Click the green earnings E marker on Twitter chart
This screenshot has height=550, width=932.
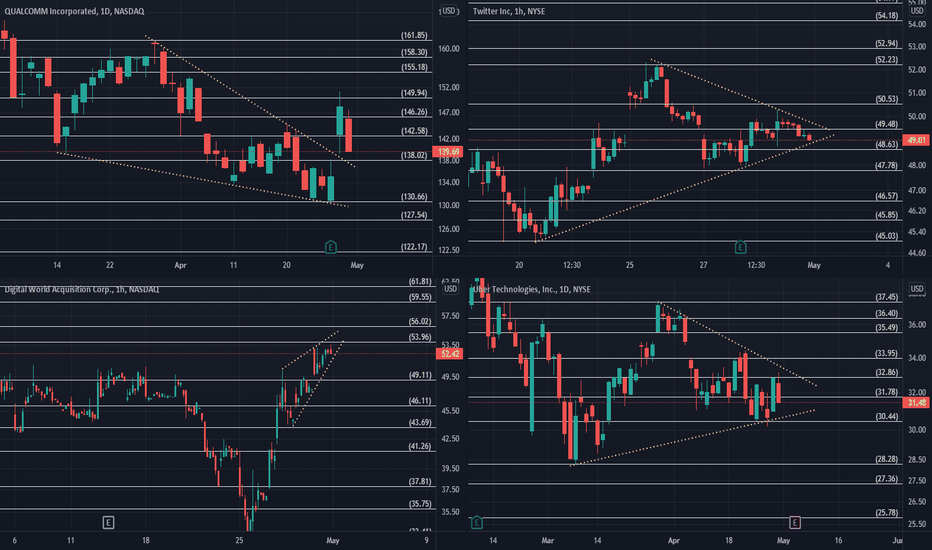tap(740, 247)
